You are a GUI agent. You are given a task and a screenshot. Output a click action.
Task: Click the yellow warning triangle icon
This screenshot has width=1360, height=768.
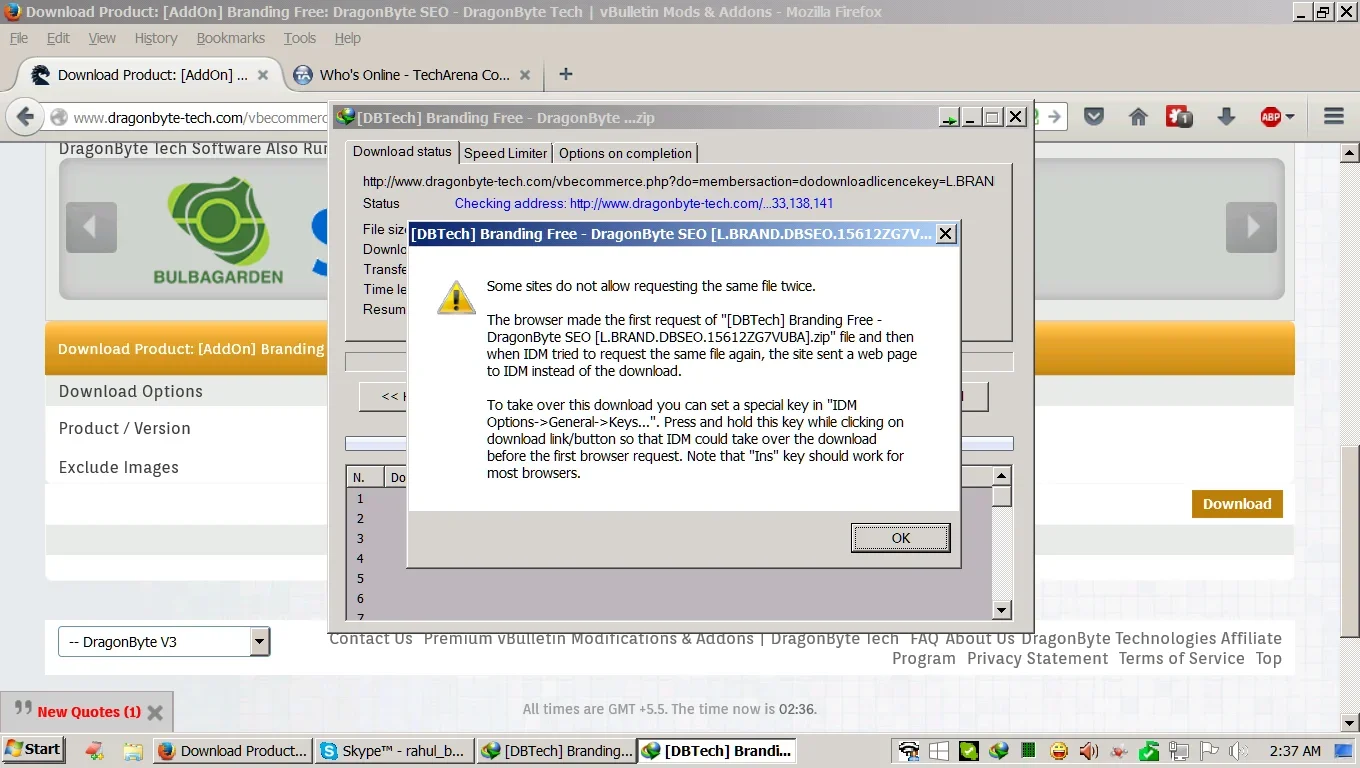456,297
